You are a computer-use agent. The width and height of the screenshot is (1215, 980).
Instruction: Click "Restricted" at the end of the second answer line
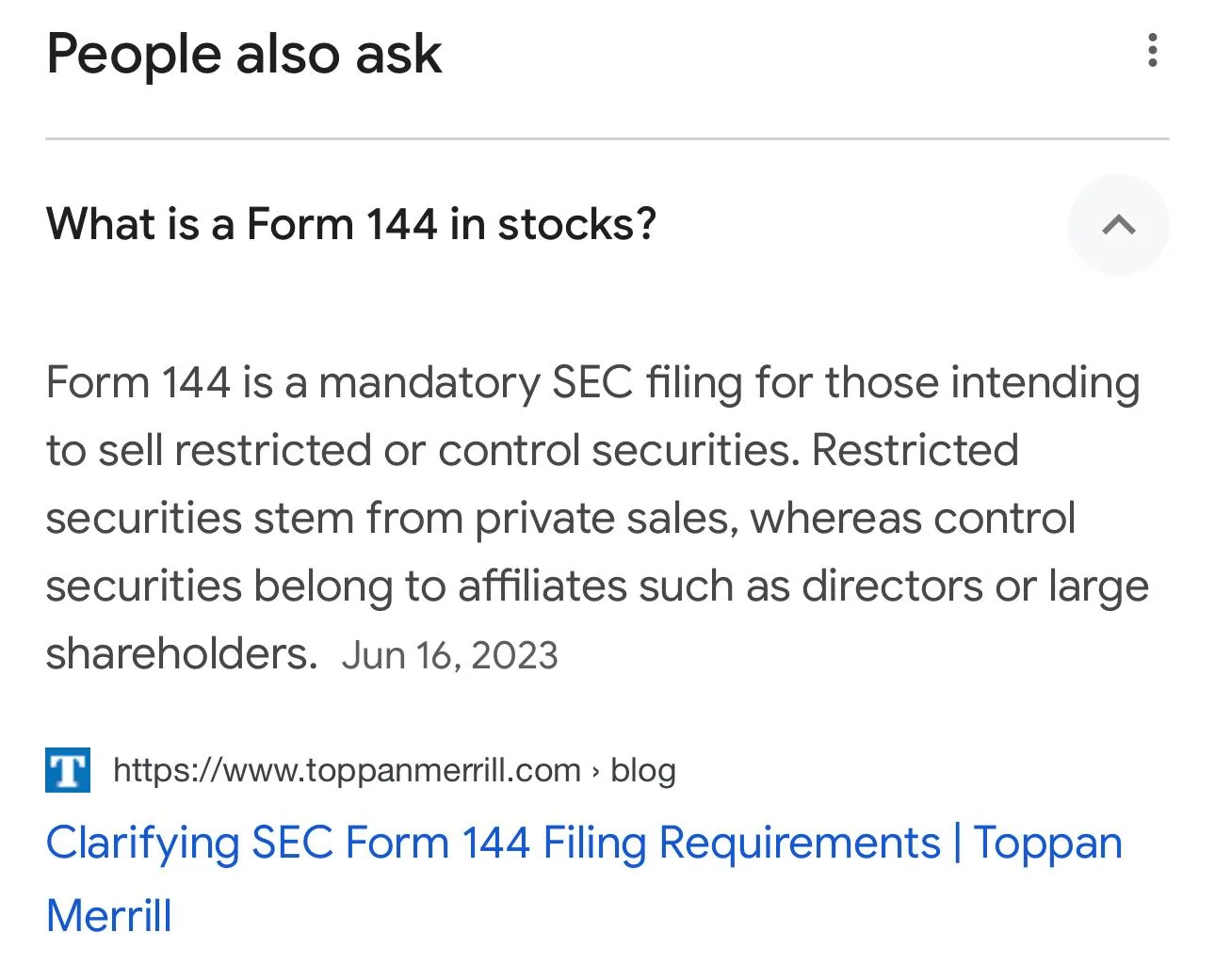tap(915, 450)
